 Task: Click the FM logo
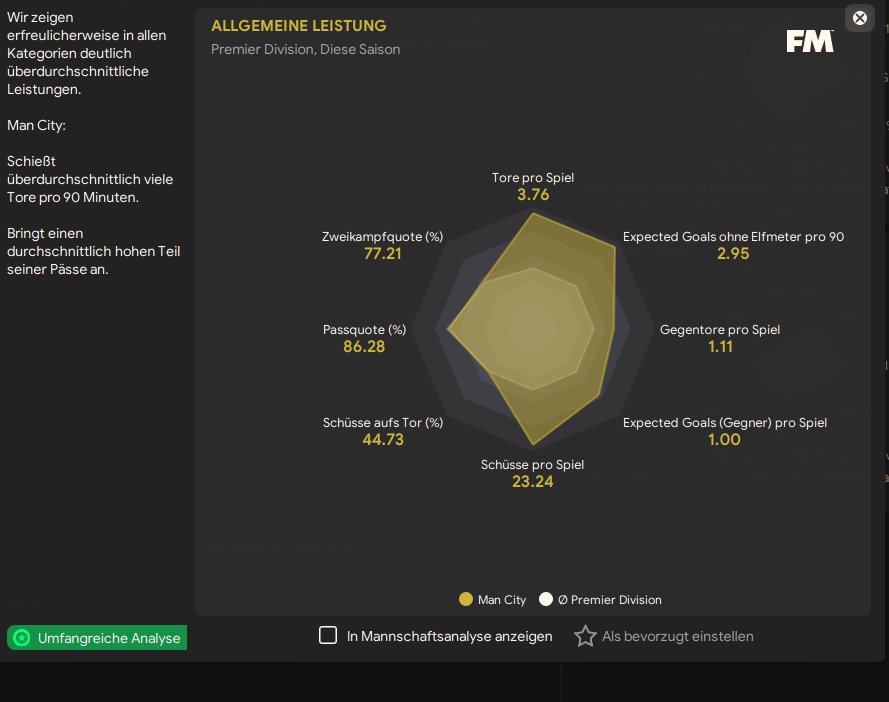pyautogui.click(x=809, y=41)
